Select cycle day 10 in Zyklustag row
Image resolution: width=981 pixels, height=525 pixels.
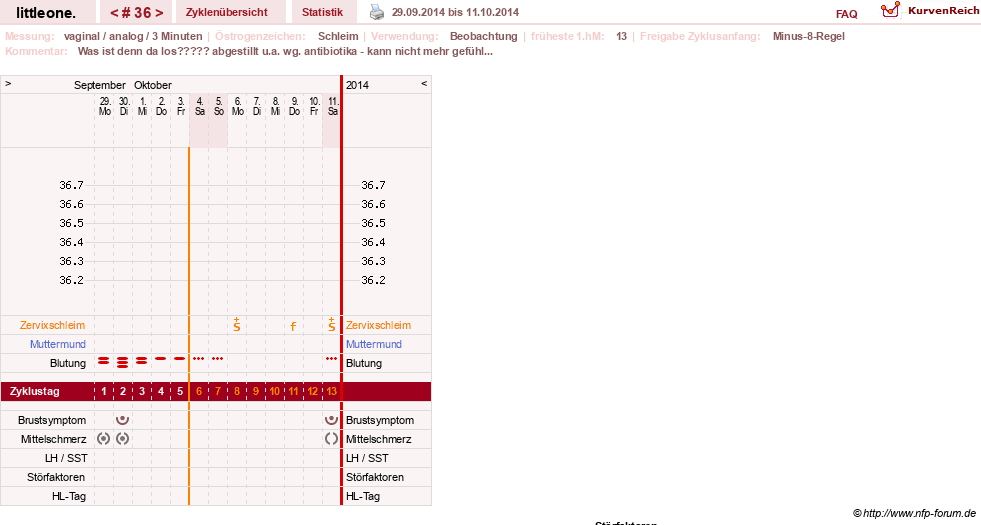coord(275,391)
